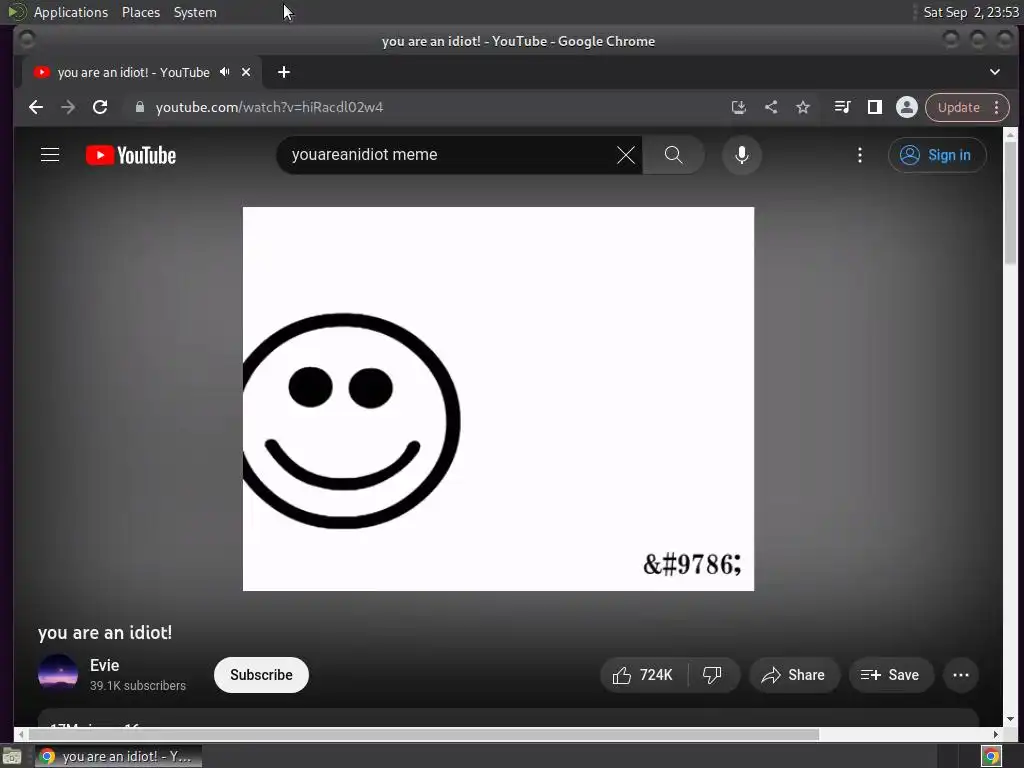
Task: Mute tab via speaker icon on tab
Action: (225, 72)
